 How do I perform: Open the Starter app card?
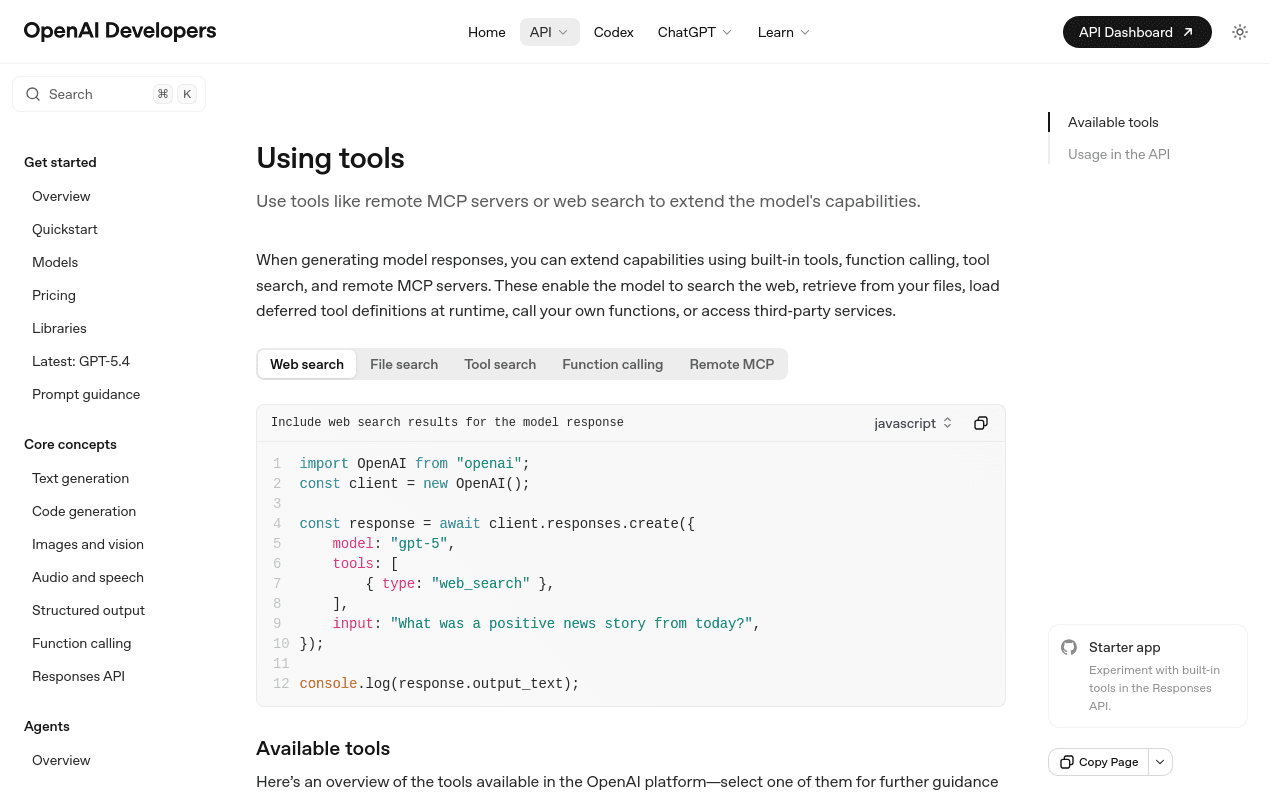coord(1148,676)
